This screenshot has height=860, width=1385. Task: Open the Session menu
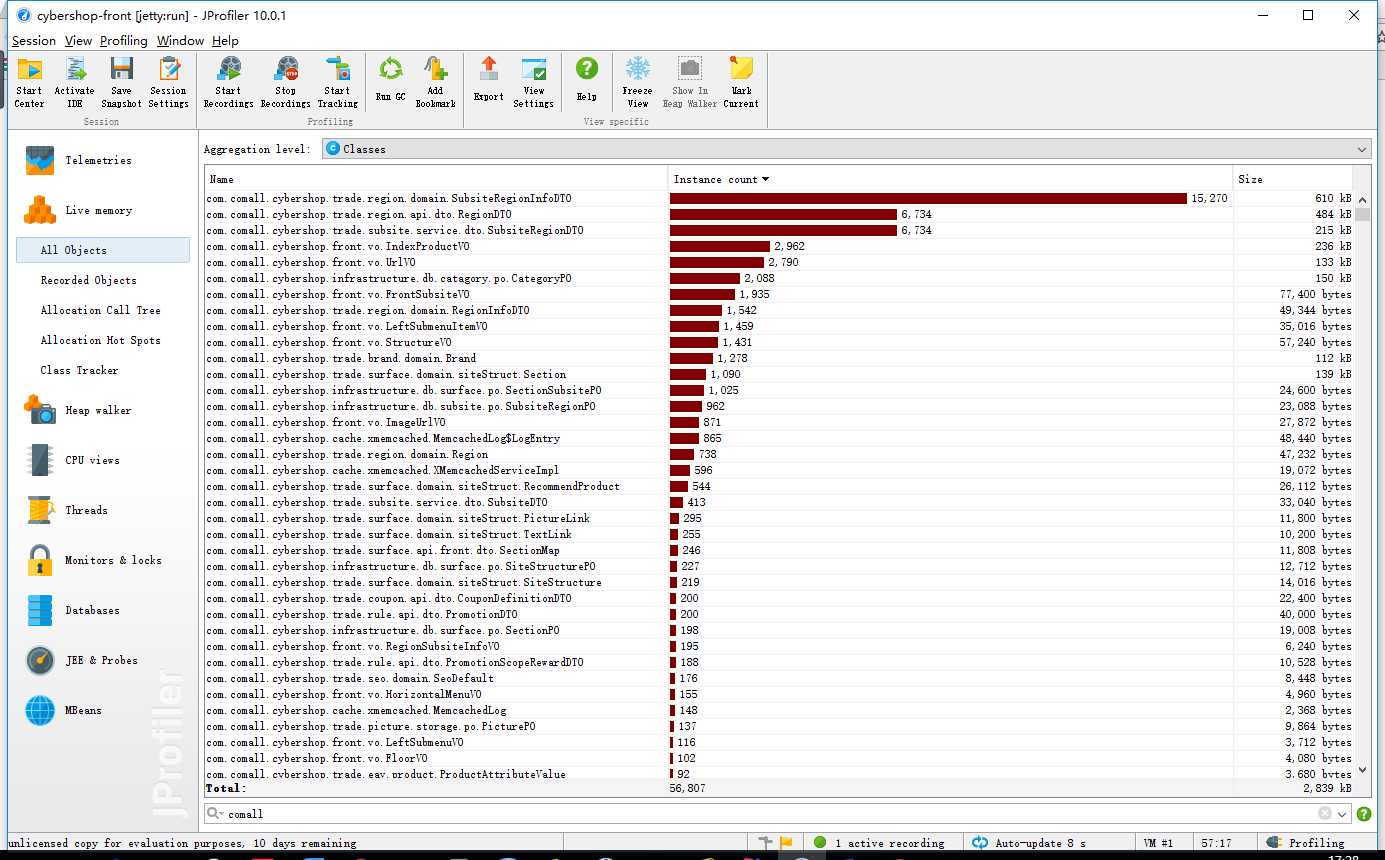[34, 41]
